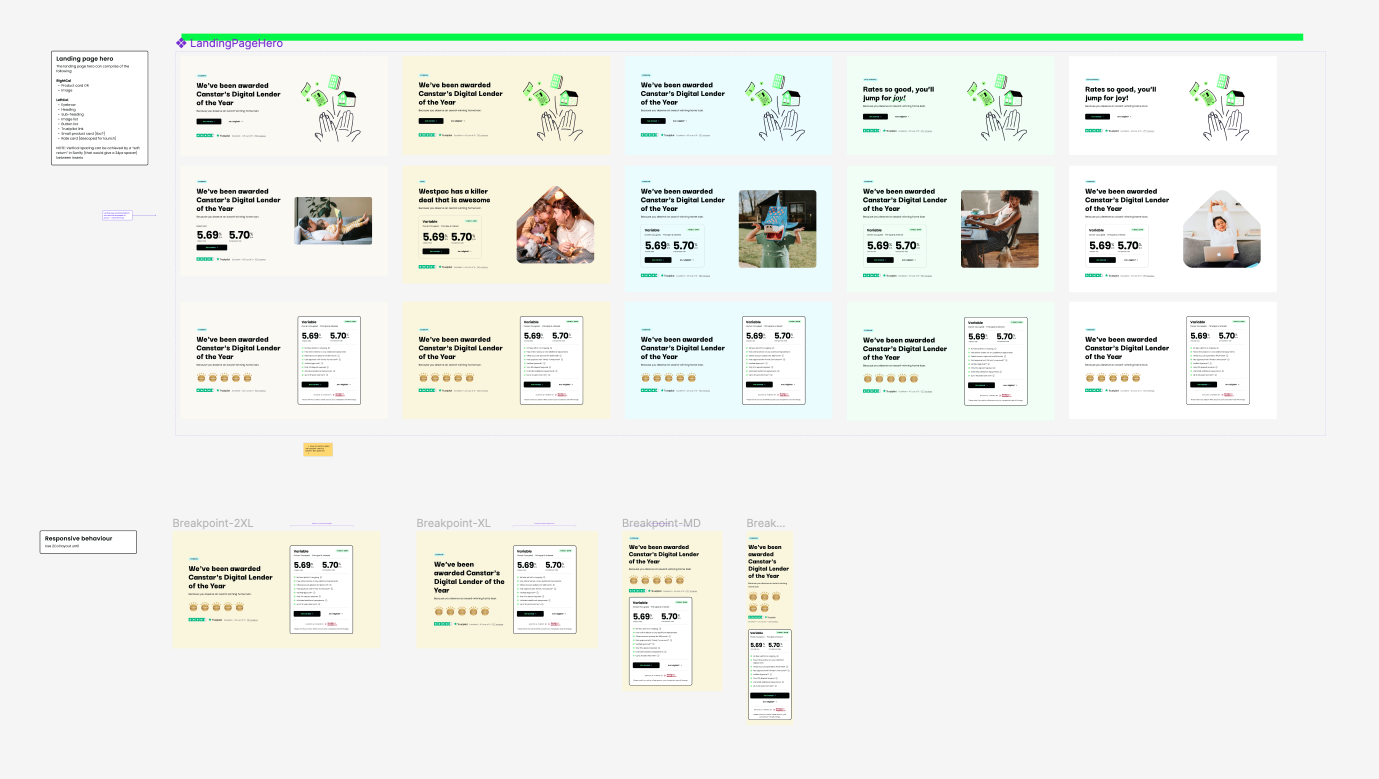Select the small yellow sticky note below the component set
1379x779 pixels.
click(x=318, y=449)
